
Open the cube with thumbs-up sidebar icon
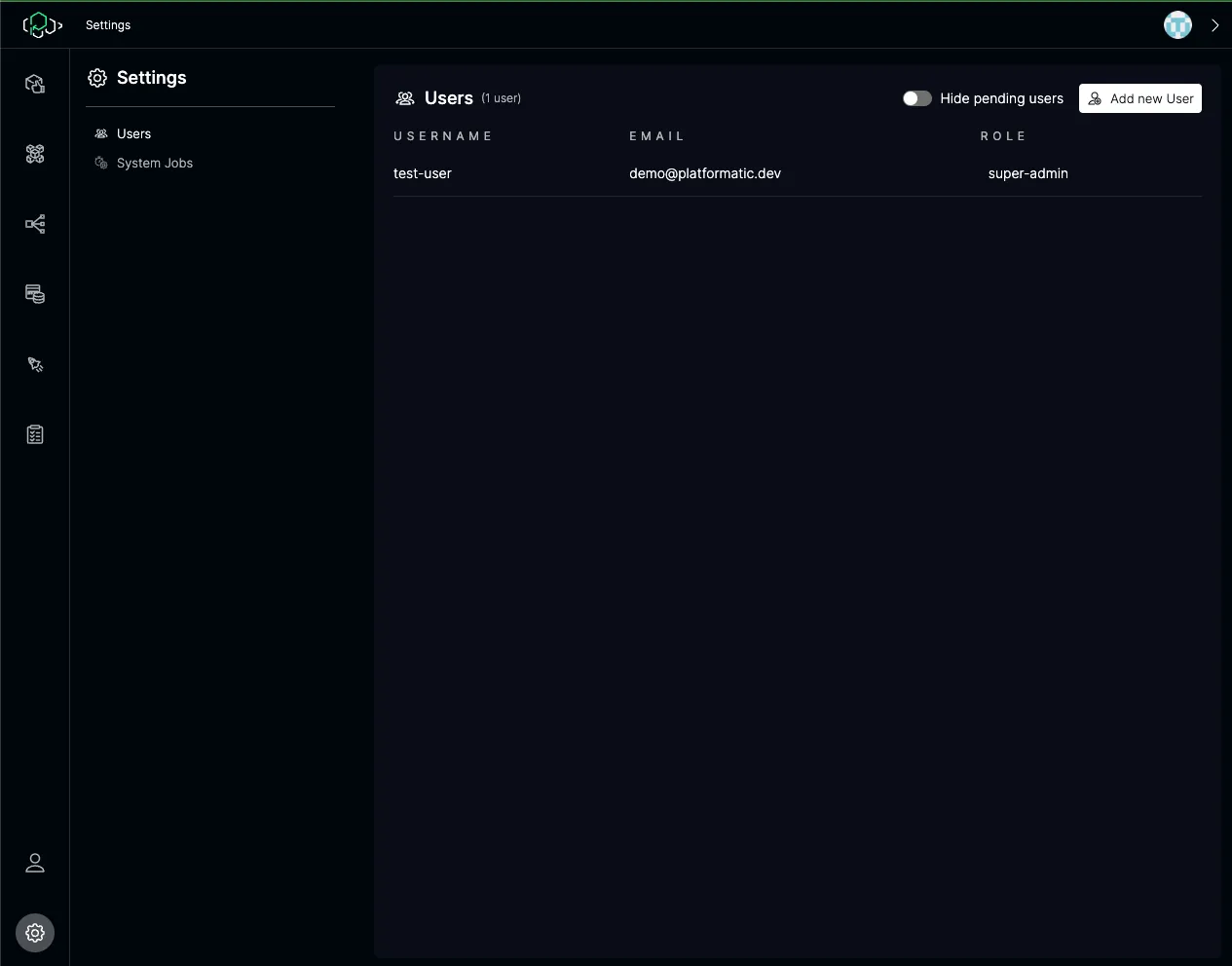click(x=35, y=84)
